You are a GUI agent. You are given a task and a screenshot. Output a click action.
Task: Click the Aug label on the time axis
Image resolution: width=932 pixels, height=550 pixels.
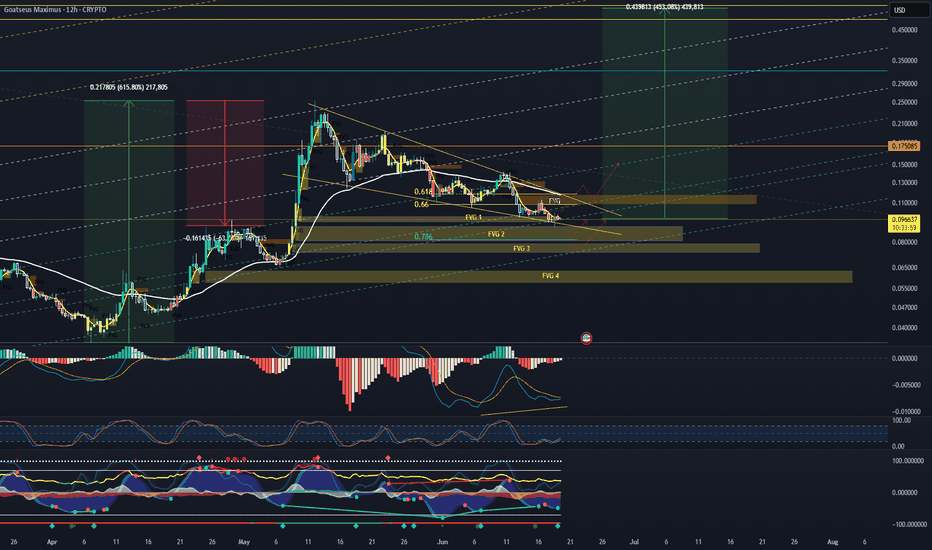pos(833,542)
